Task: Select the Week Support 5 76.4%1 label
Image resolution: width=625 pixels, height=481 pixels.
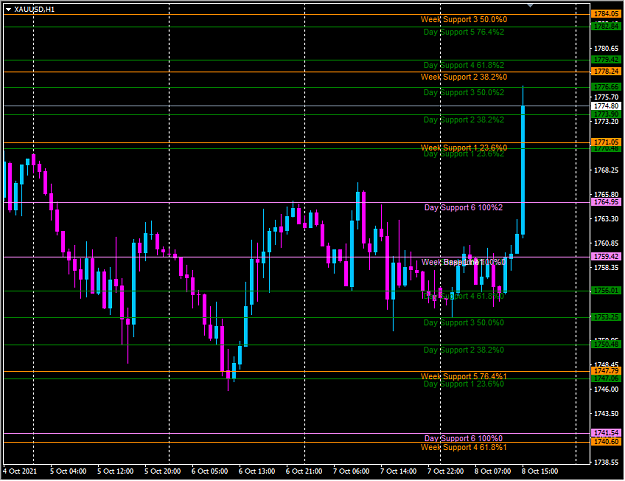Action: tap(464, 376)
